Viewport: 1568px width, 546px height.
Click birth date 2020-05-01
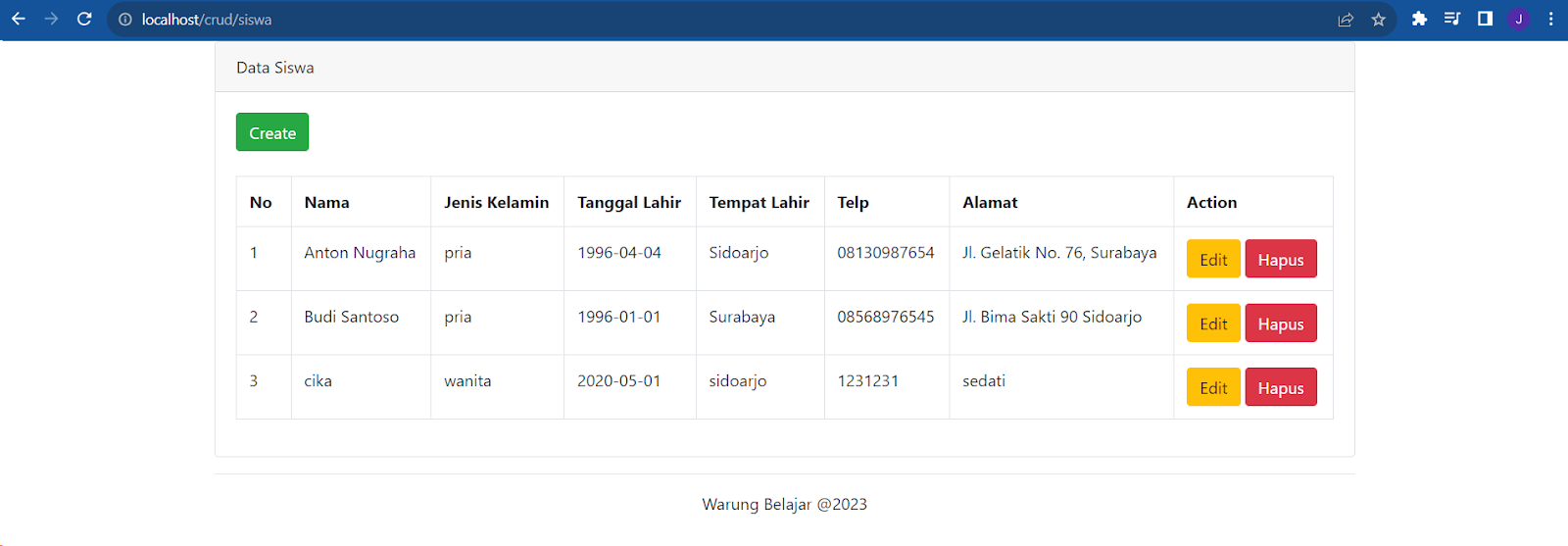[619, 380]
